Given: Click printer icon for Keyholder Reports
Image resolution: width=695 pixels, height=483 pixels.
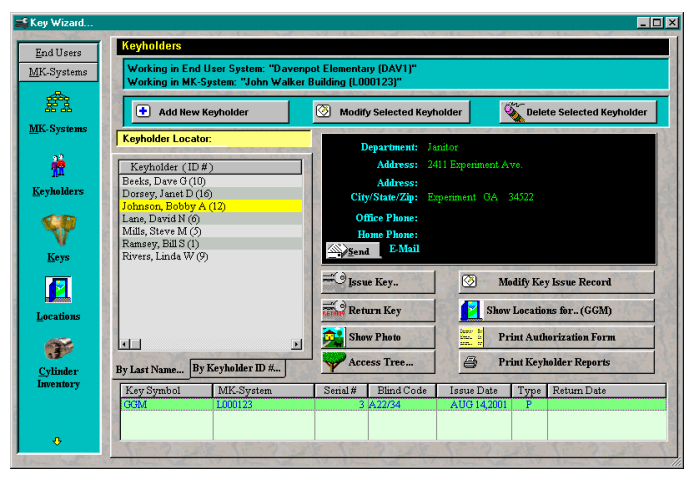Looking at the screenshot, I should (x=470, y=362).
